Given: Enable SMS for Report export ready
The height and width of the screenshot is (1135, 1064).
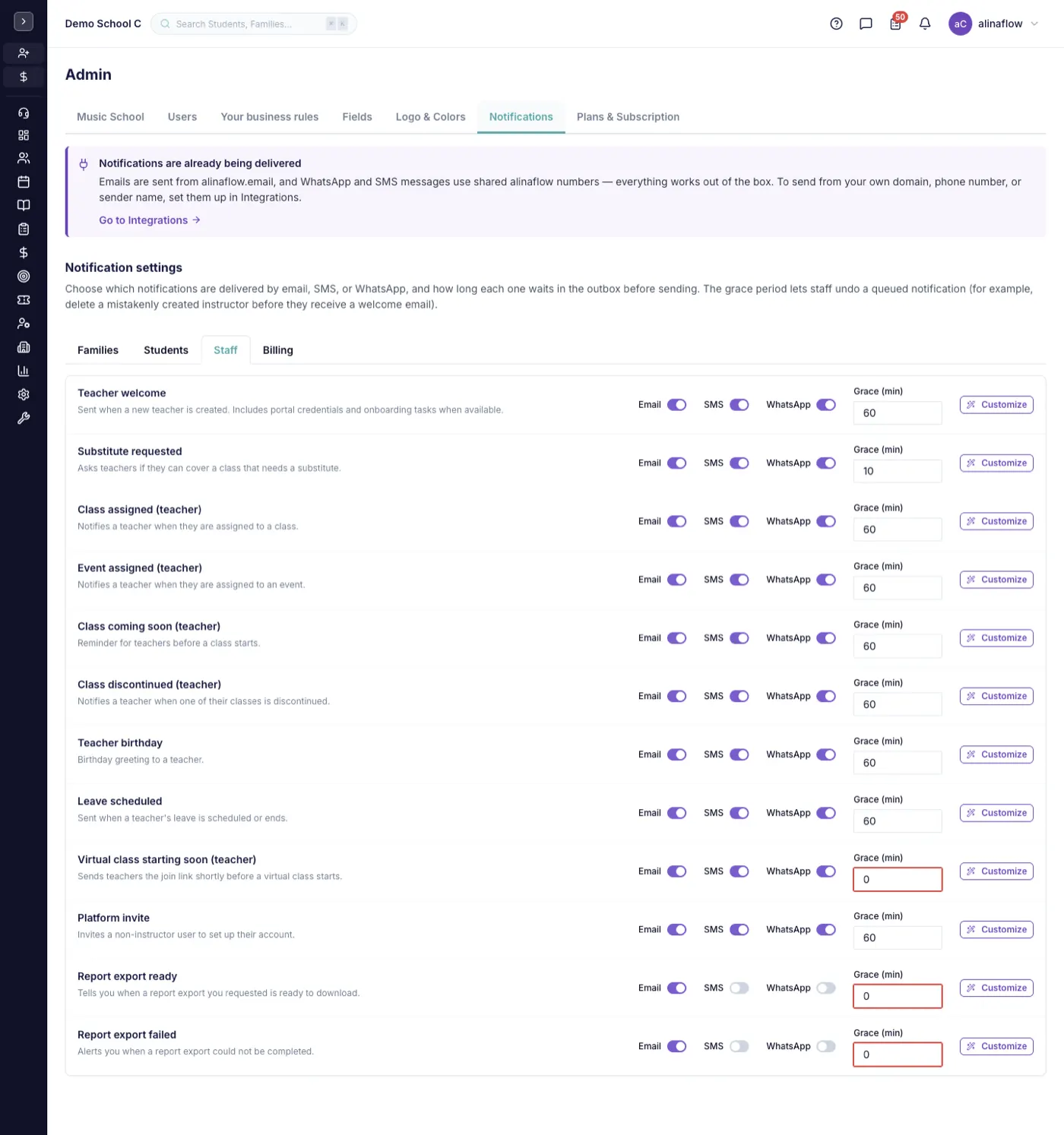Looking at the screenshot, I should click(739, 988).
